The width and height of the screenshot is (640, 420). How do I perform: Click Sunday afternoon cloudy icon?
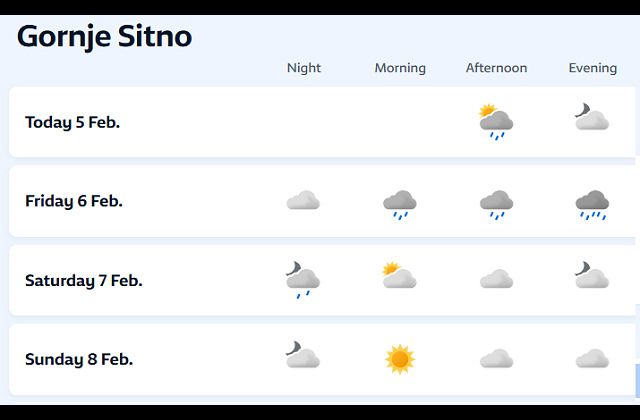(x=496, y=359)
